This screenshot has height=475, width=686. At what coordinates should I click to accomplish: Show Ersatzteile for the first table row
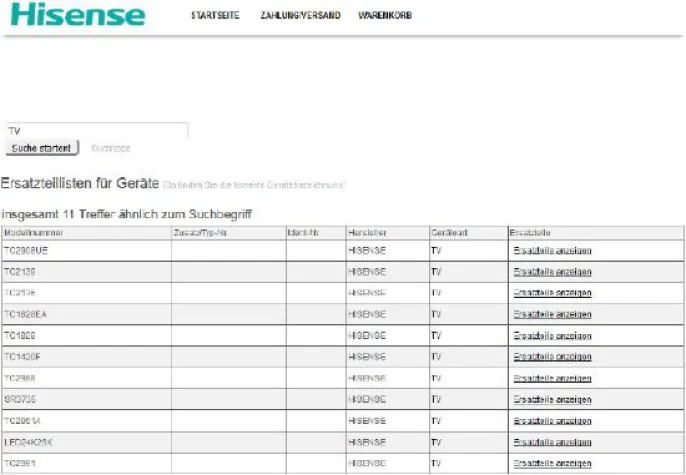tap(552, 250)
